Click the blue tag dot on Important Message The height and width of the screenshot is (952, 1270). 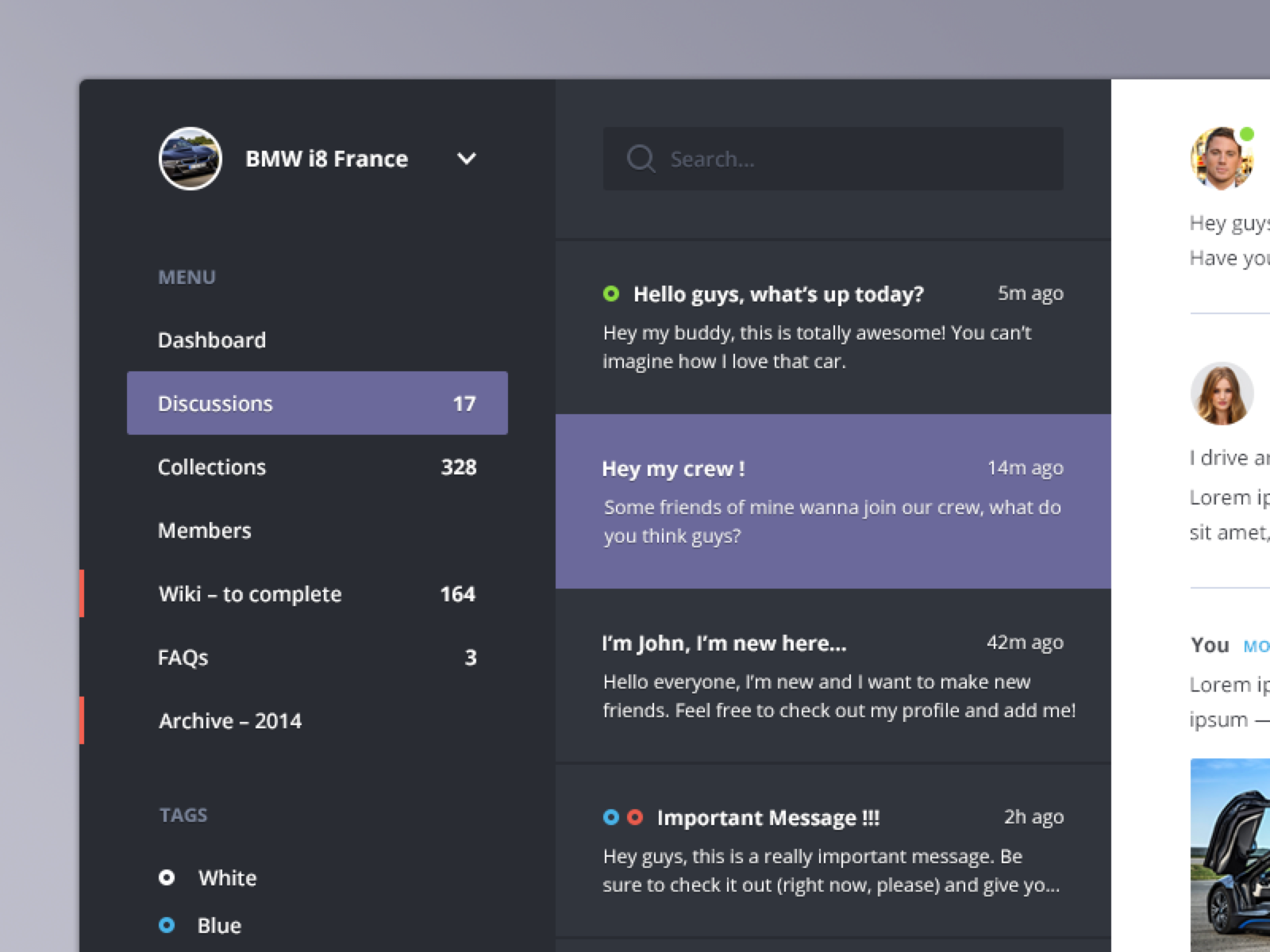(611, 817)
